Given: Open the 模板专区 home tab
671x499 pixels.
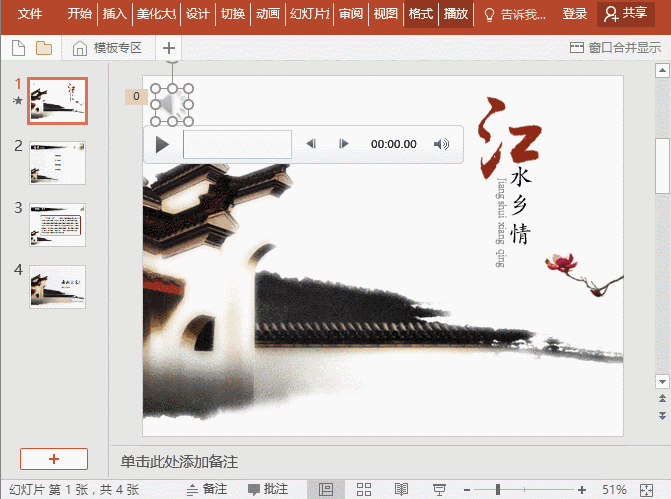Looking at the screenshot, I should click(x=107, y=48).
